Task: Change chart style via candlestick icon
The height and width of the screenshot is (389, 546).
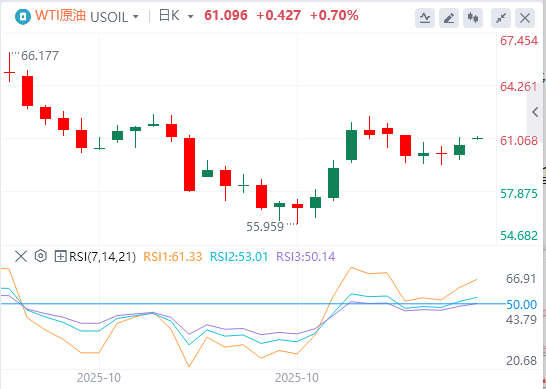Action: (x=473, y=18)
